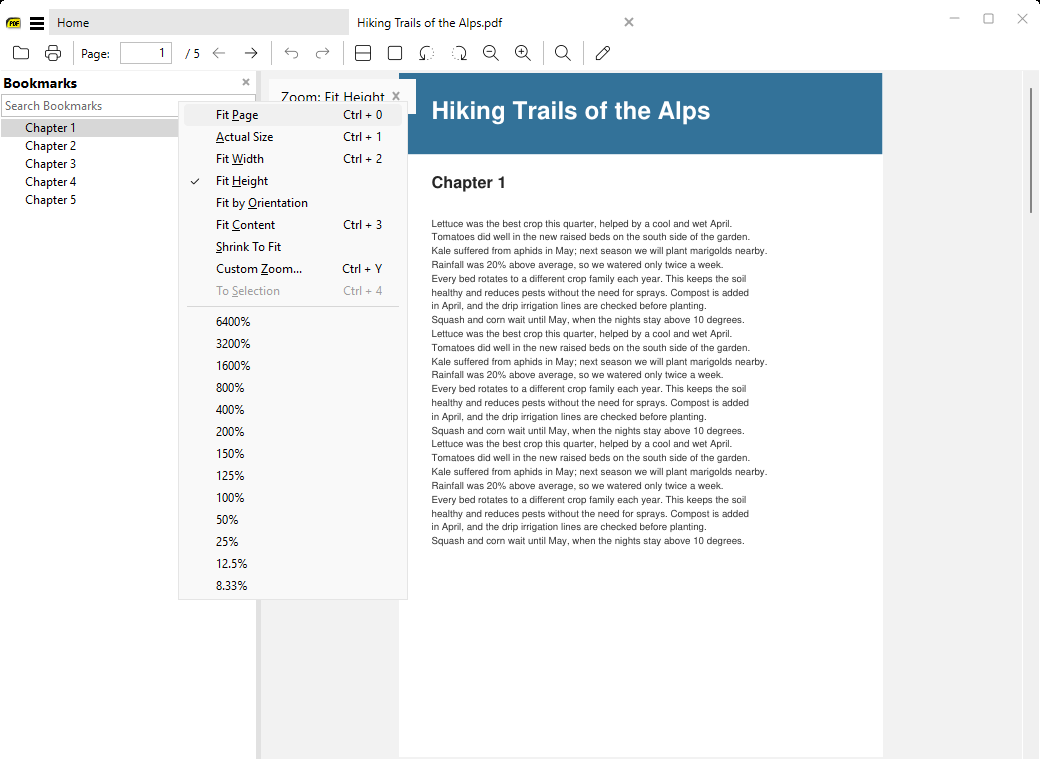Set zoom to 150%
Image resolution: width=1040 pixels, height=760 pixels.
coord(292,454)
